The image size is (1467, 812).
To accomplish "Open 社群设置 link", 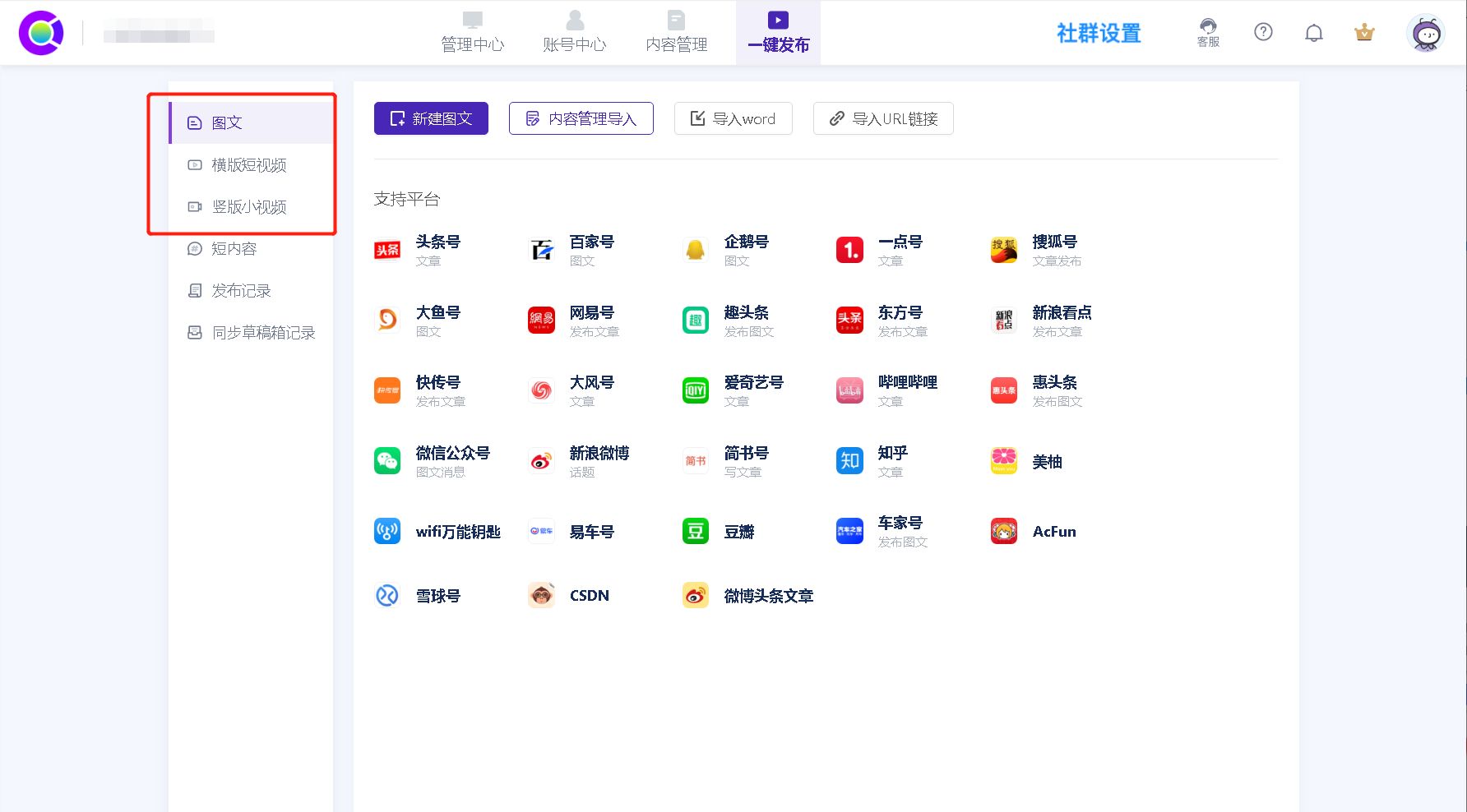I will tap(1099, 33).
